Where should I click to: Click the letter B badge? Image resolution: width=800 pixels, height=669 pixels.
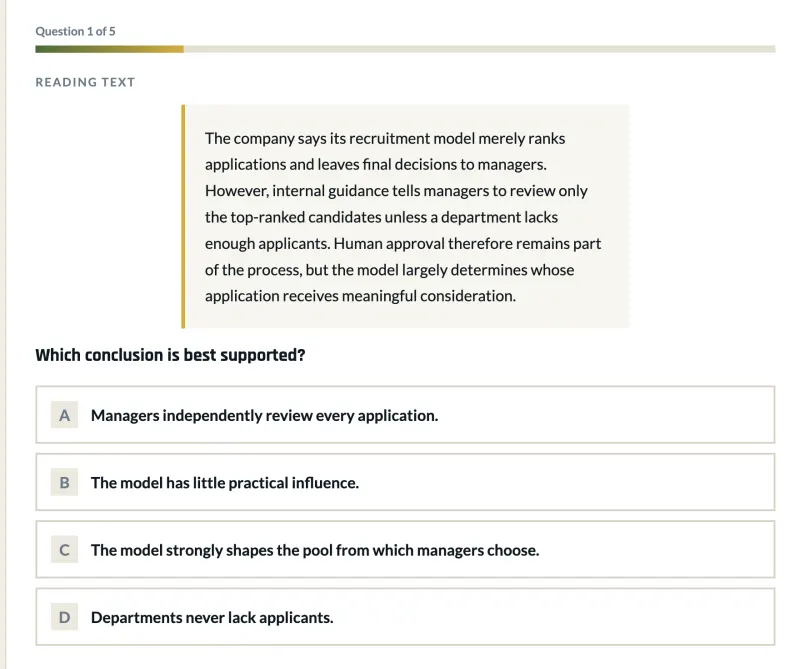64,482
